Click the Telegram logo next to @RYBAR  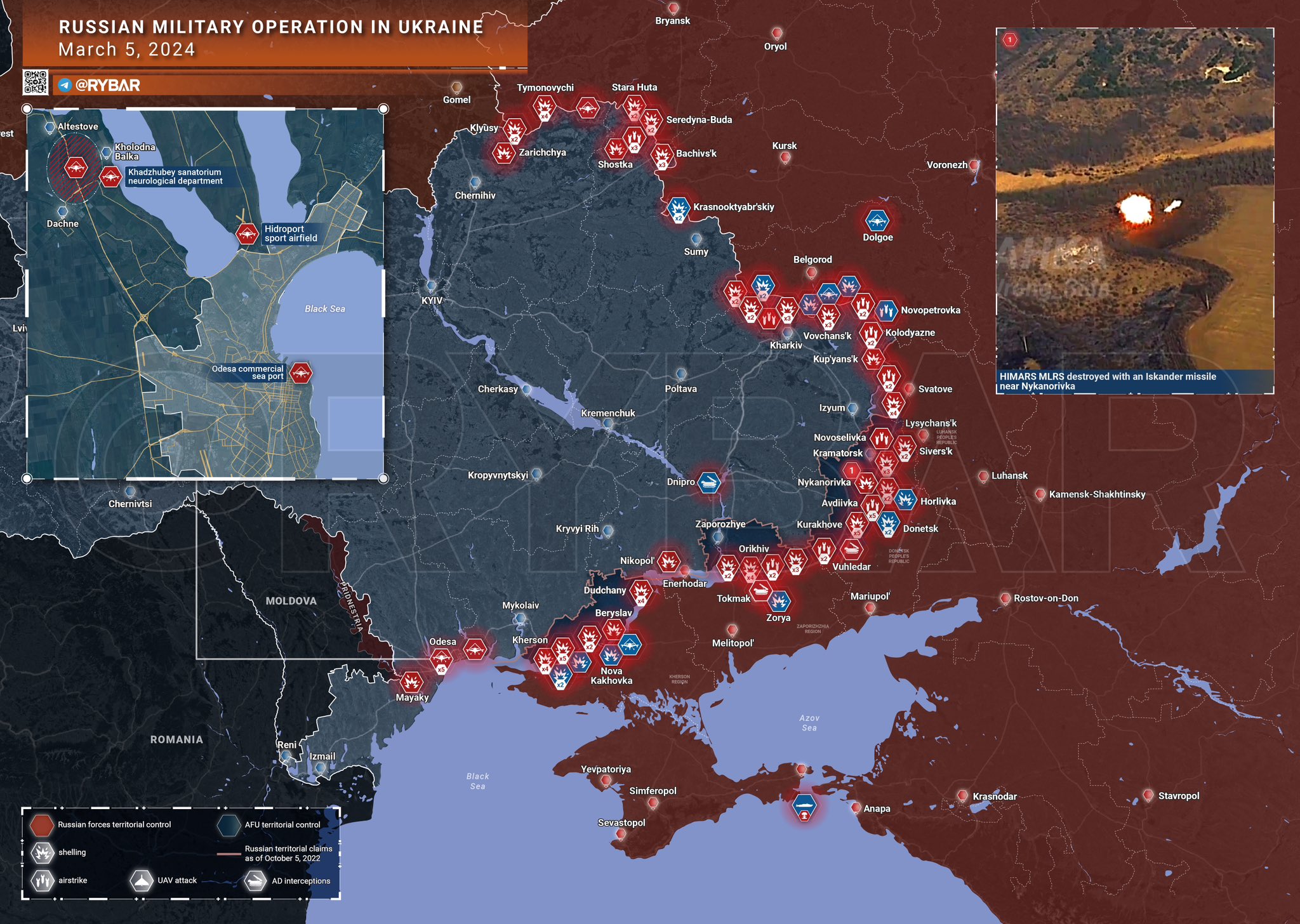(x=64, y=85)
